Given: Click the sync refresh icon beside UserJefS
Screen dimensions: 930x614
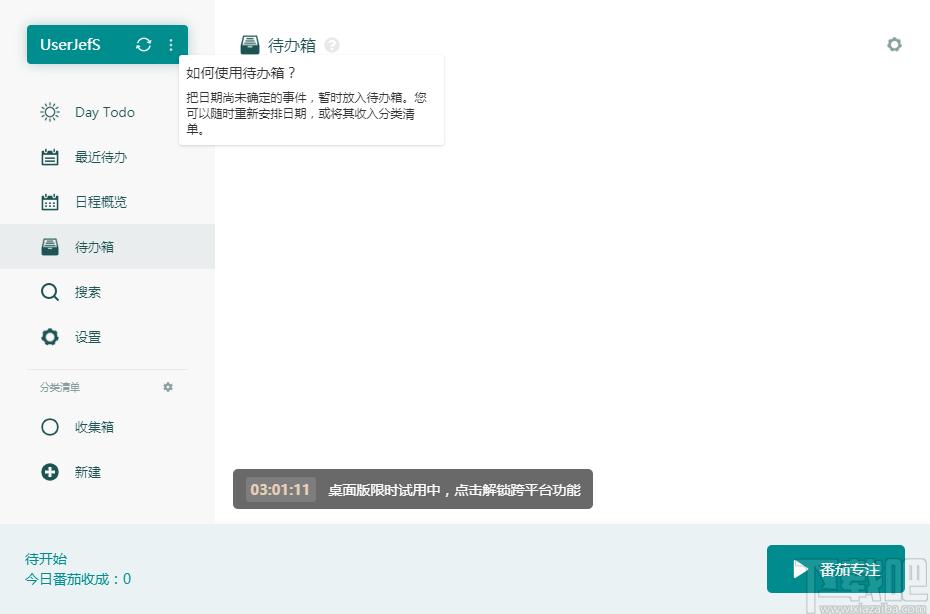Looking at the screenshot, I should click(x=144, y=44).
